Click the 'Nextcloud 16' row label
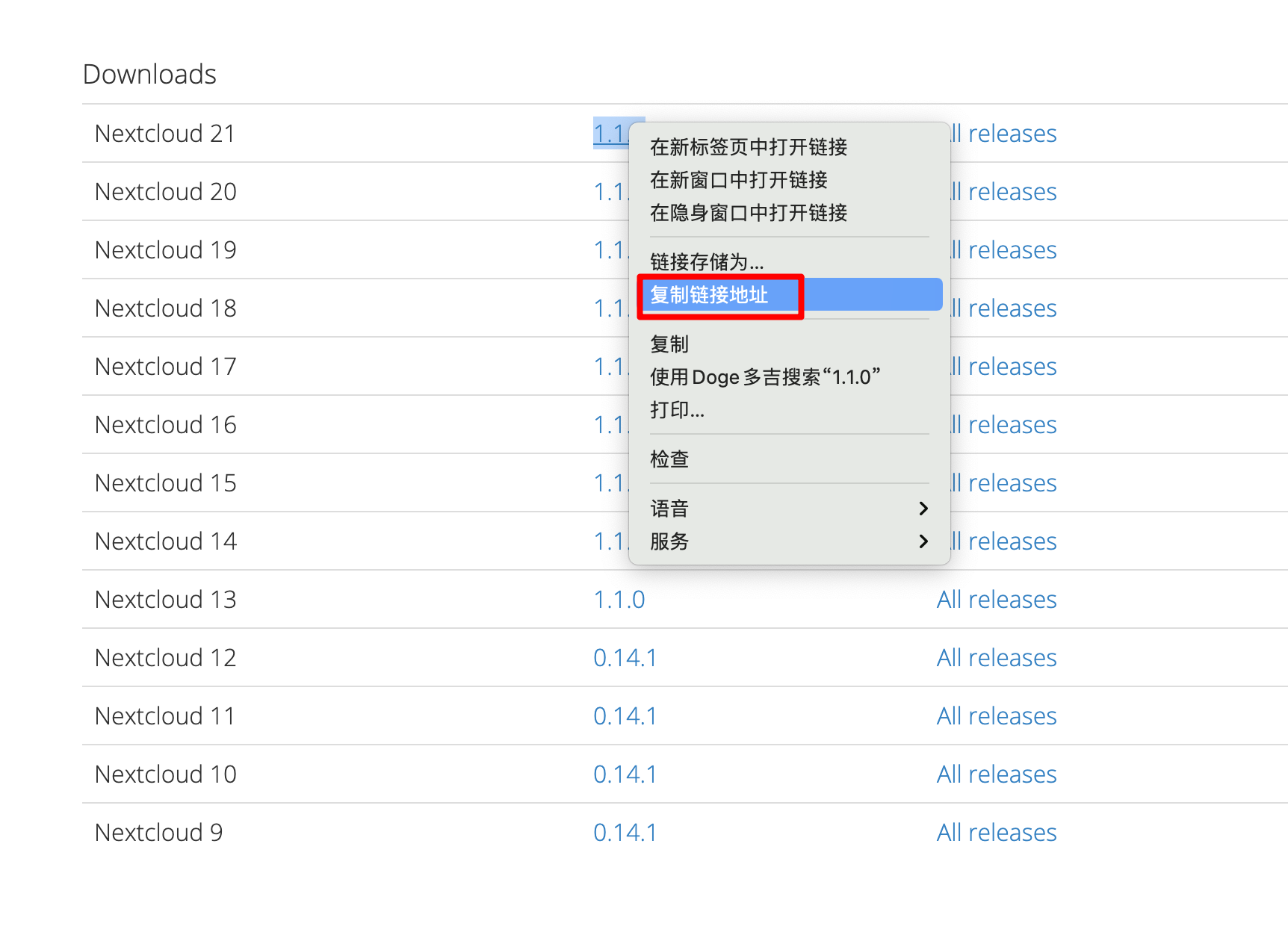Viewport: 1288px width, 947px height. coord(166,425)
